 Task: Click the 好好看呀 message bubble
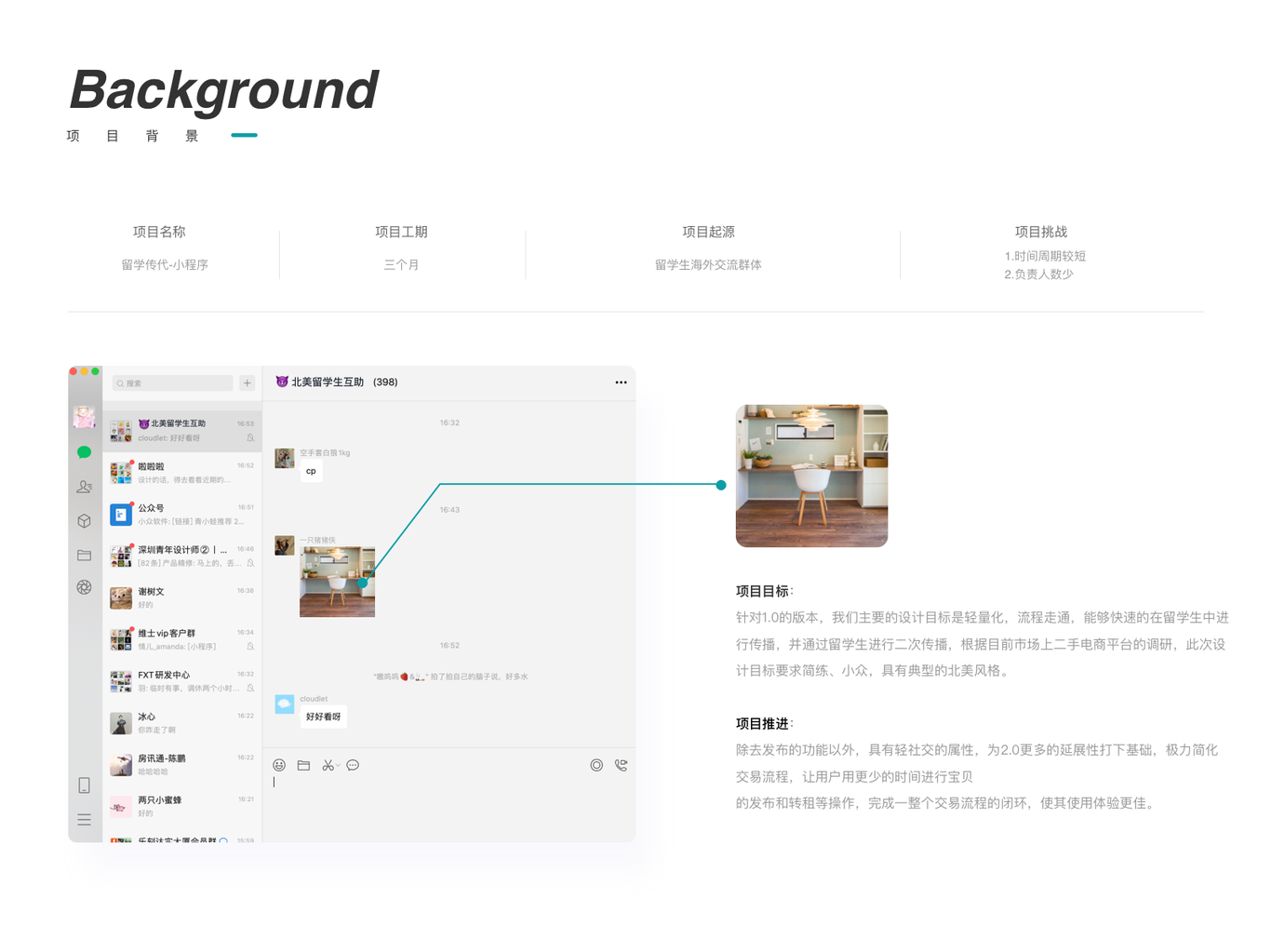(x=323, y=717)
